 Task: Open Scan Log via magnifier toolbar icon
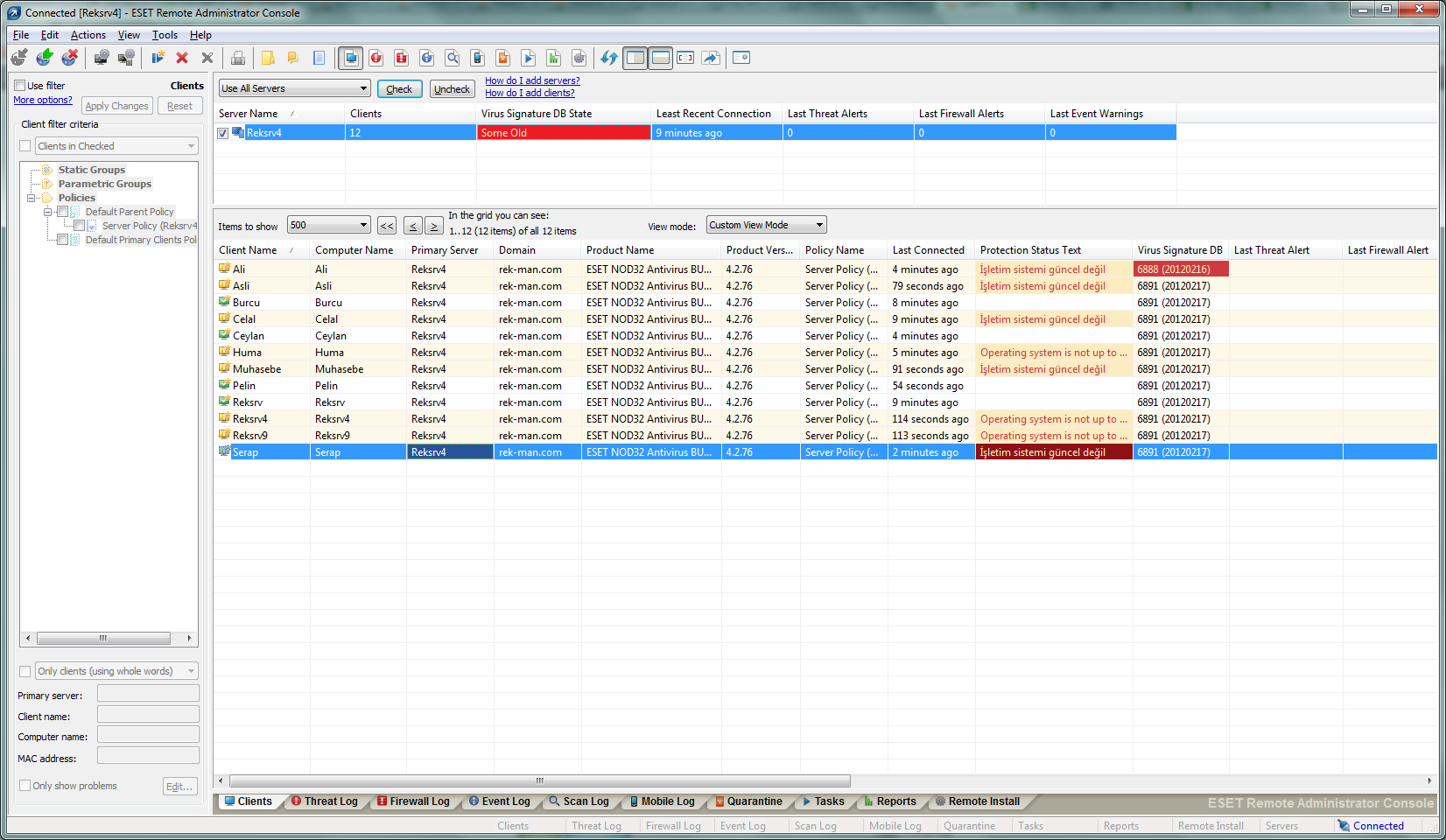(453, 58)
